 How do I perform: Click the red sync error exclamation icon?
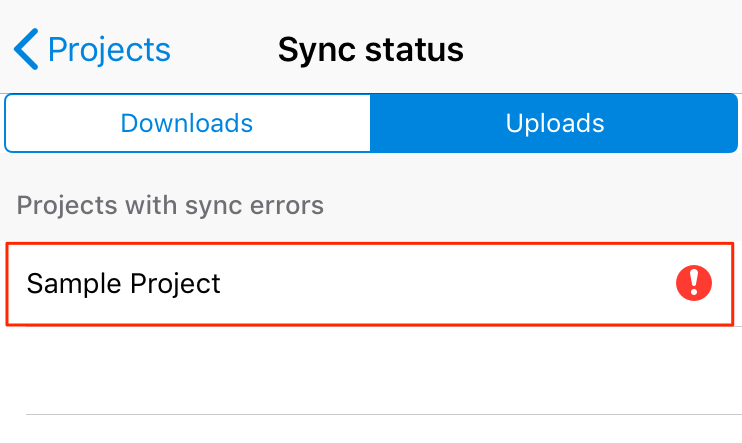693,284
